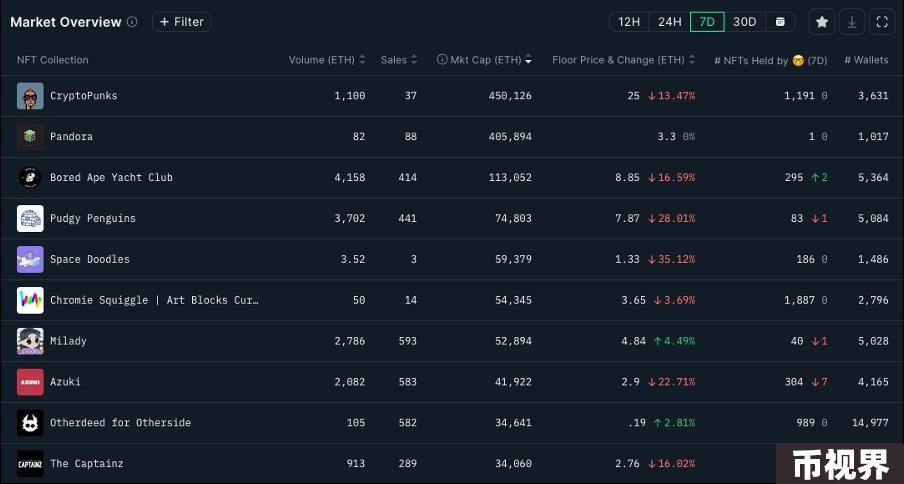
Task: Open the Bored Ape Yacht Club name
Action: tap(111, 177)
